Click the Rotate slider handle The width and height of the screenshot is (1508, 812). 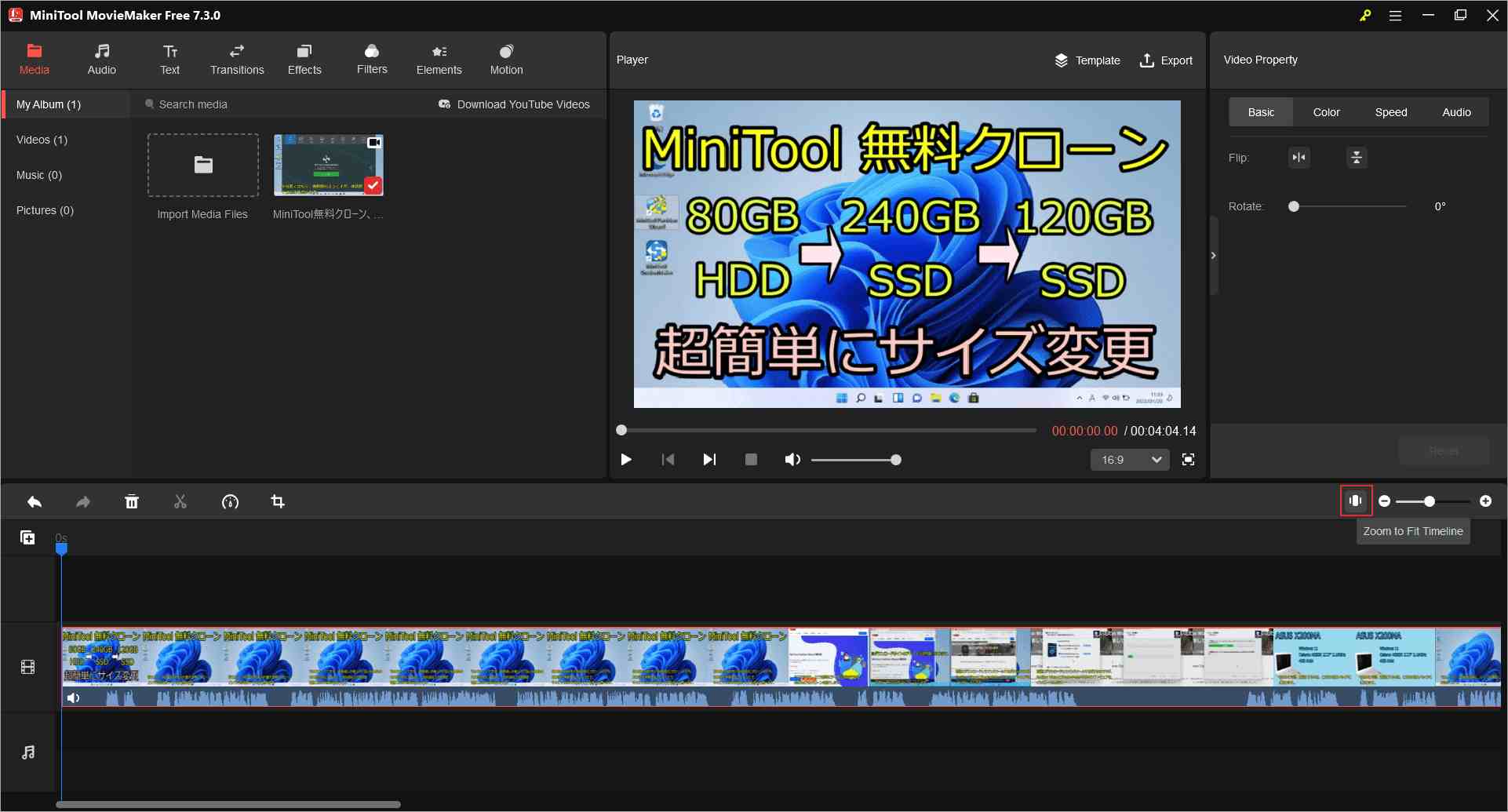[x=1294, y=206]
